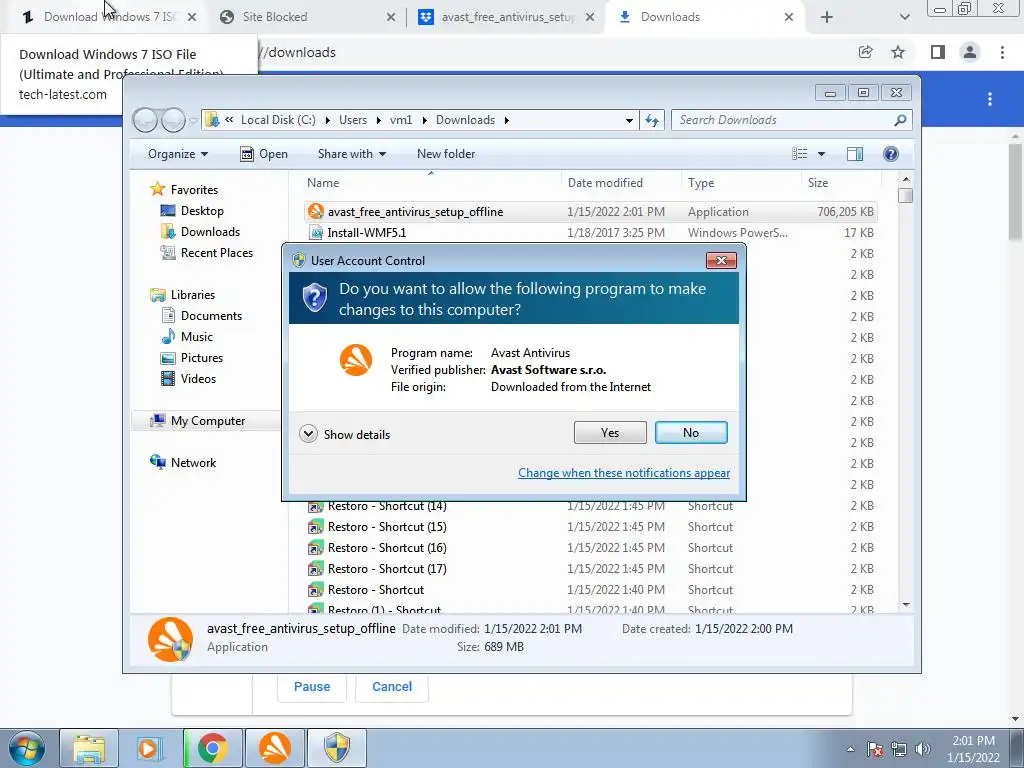Click Chrome share page icon
Viewport: 1024px width, 768px height.
pos(865,52)
